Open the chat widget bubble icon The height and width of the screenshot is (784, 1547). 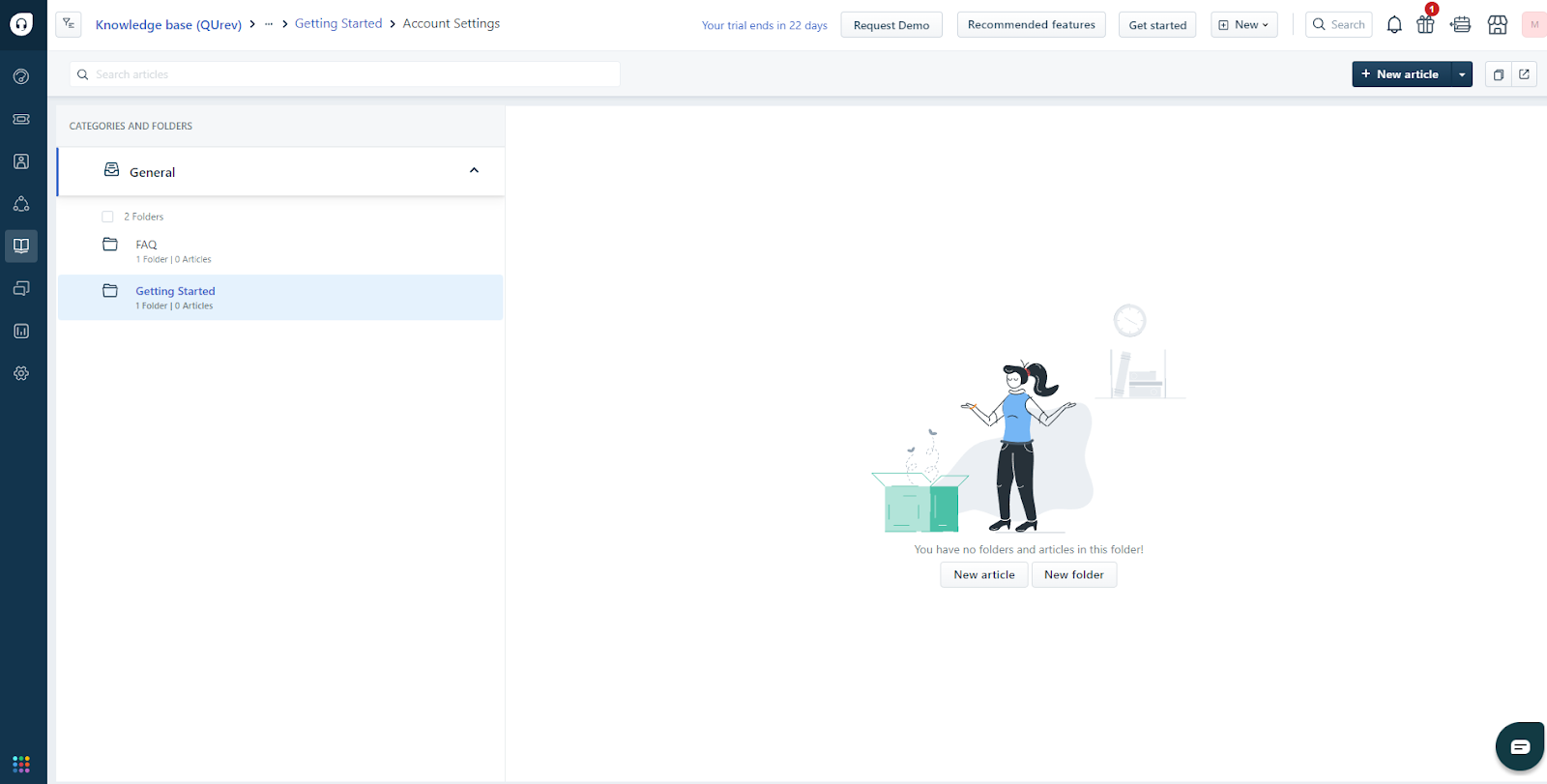click(x=1519, y=746)
